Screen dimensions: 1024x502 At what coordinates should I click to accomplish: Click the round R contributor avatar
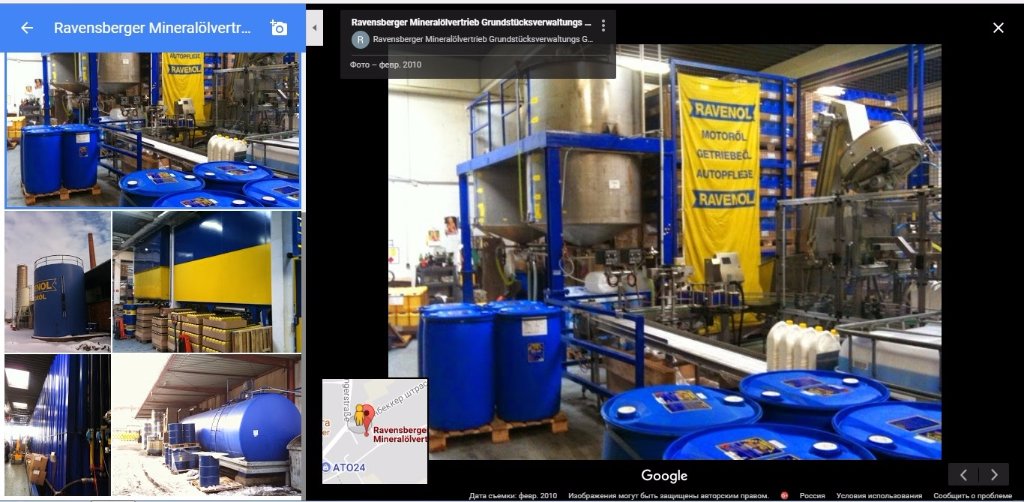[360, 40]
